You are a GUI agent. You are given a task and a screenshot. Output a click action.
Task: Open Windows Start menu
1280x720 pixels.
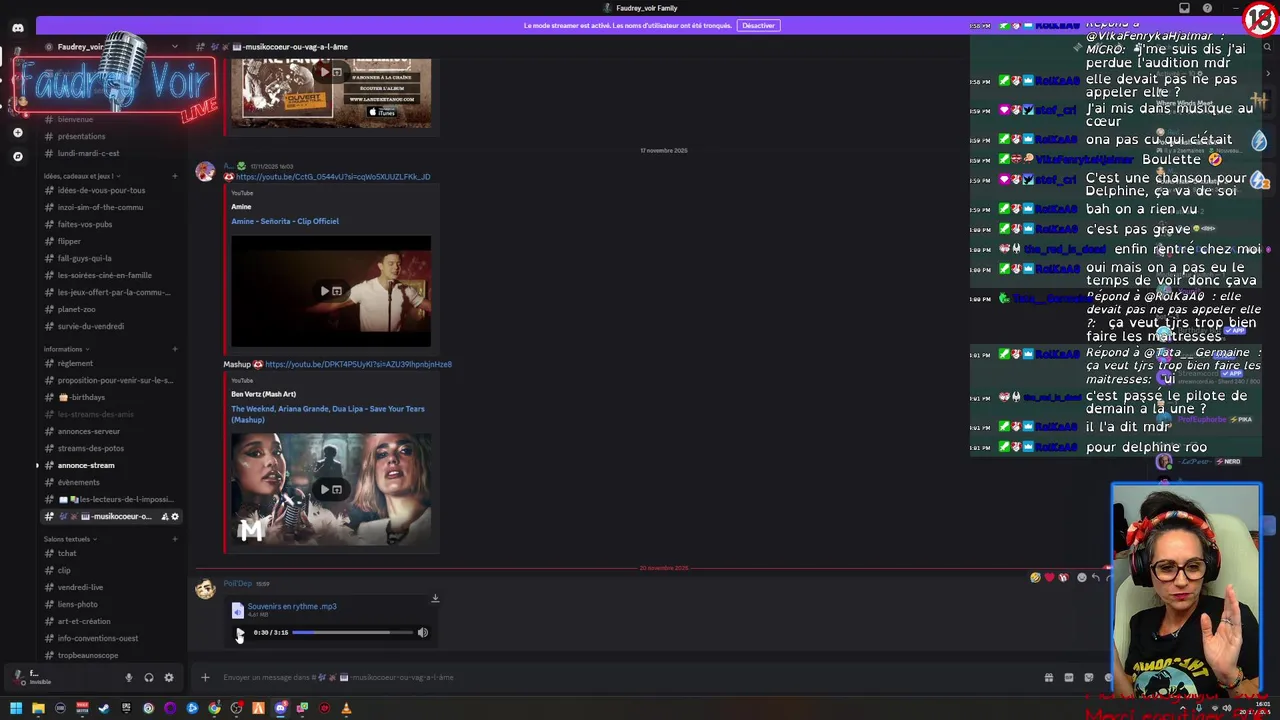pyautogui.click(x=16, y=708)
